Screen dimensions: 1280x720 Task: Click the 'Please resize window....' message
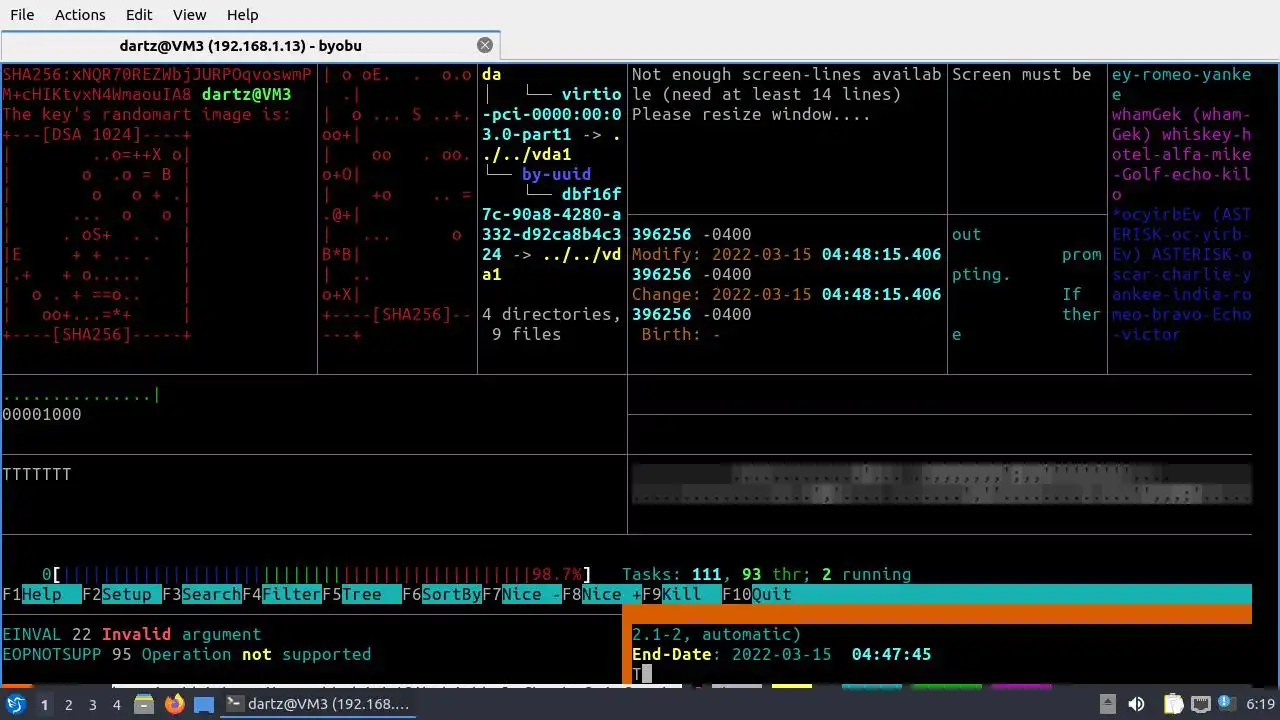752,114
